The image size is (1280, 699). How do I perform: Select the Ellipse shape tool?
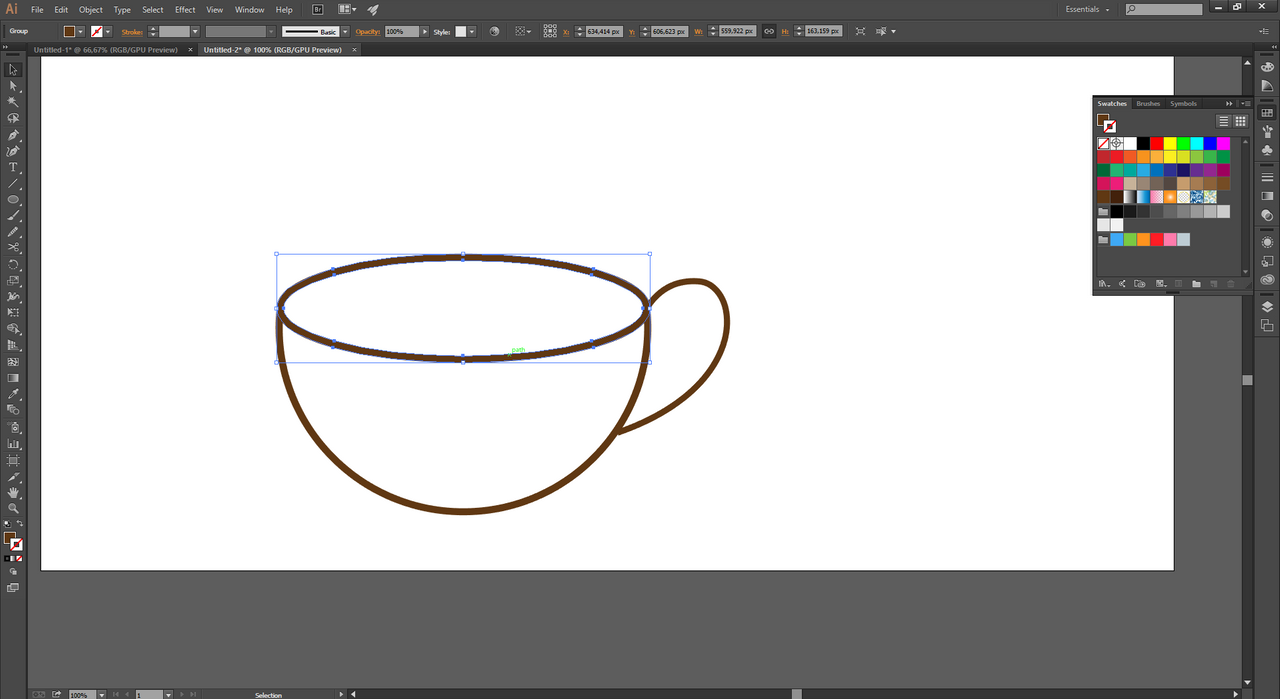(x=13, y=200)
